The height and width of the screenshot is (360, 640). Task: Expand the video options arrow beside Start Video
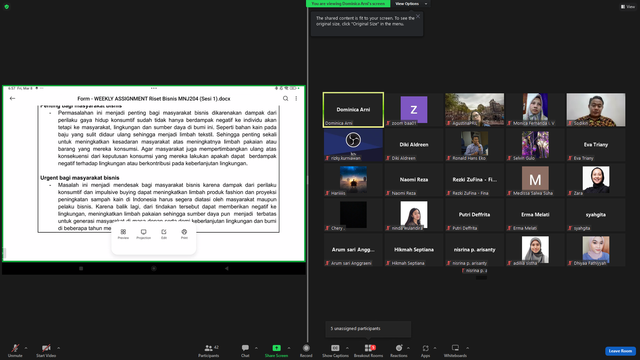(58, 348)
